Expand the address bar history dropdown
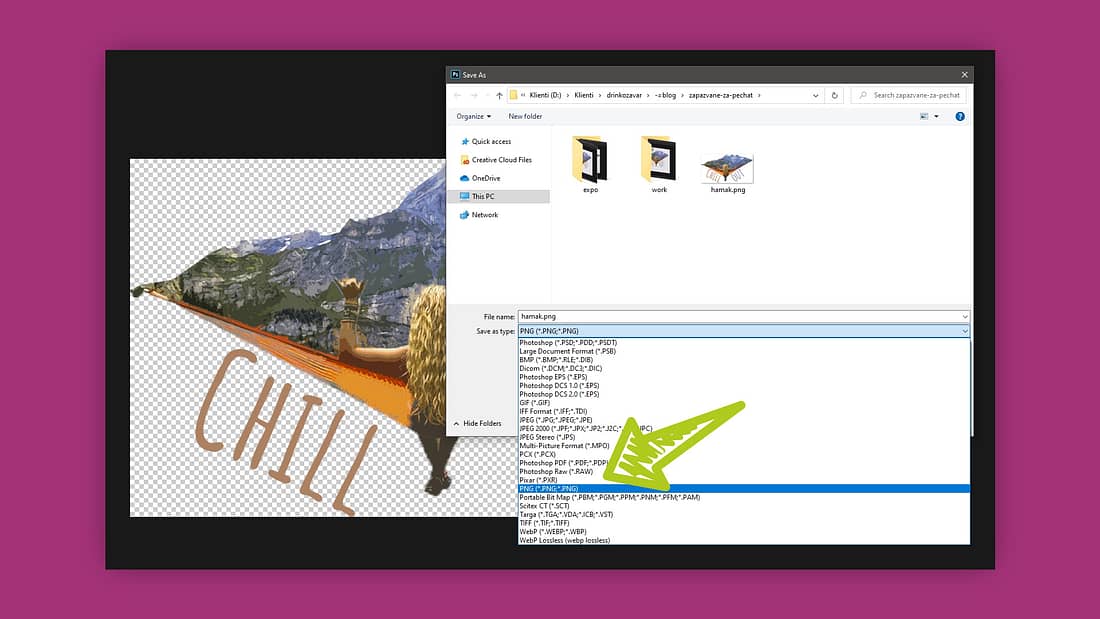The width and height of the screenshot is (1100, 619). pos(815,96)
